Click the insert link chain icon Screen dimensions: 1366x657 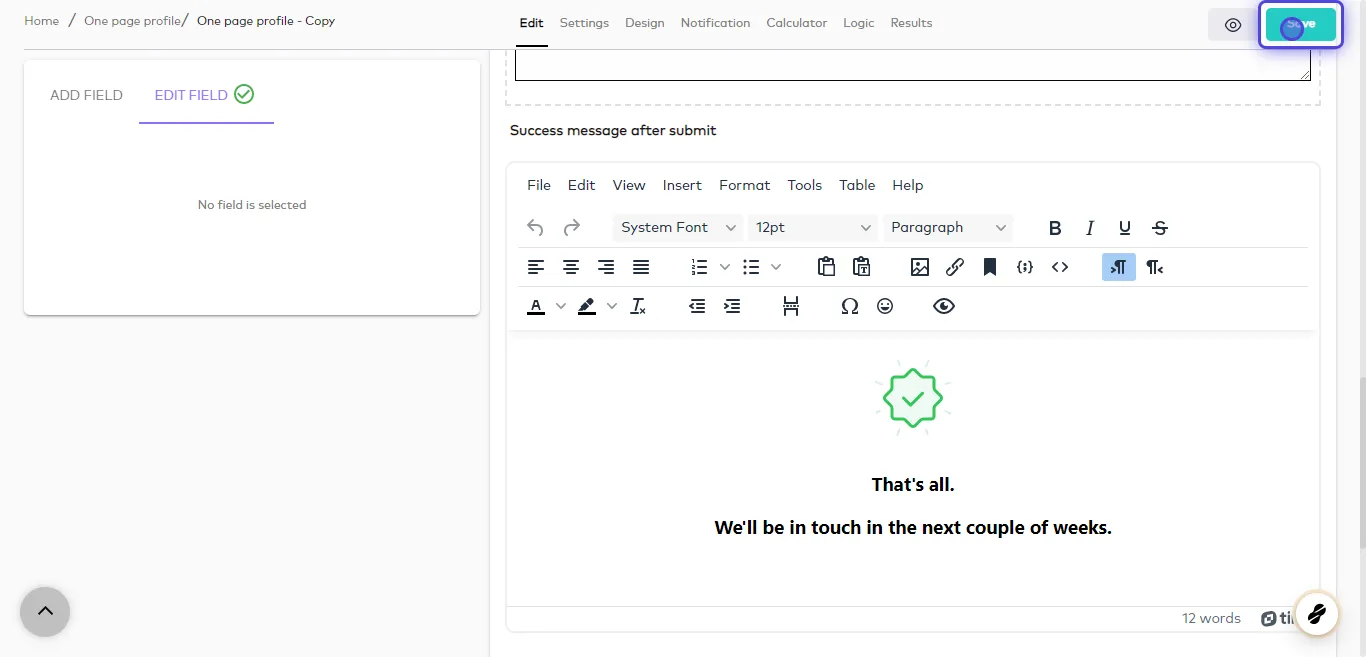(x=955, y=267)
